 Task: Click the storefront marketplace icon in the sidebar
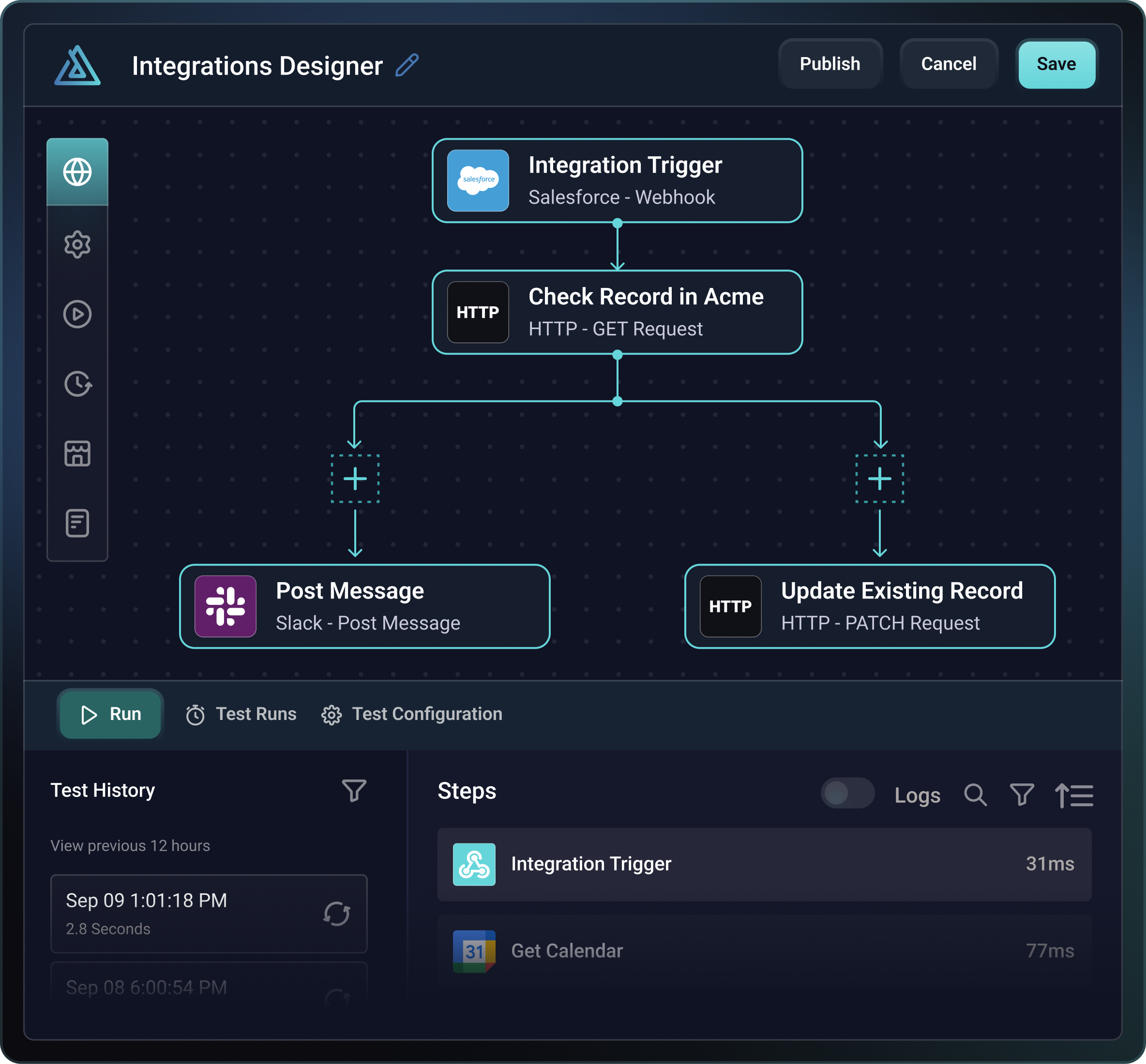point(77,454)
